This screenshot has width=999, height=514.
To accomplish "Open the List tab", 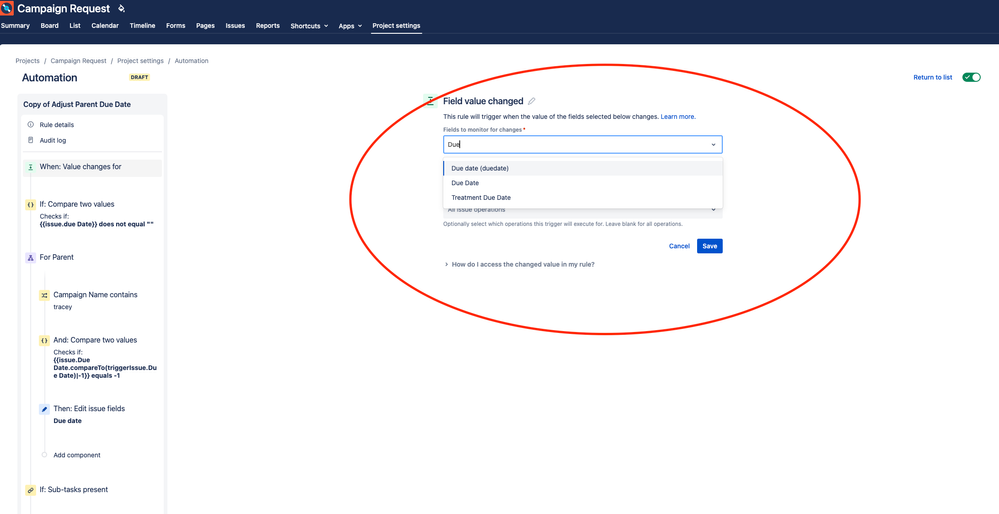I will tap(75, 26).
